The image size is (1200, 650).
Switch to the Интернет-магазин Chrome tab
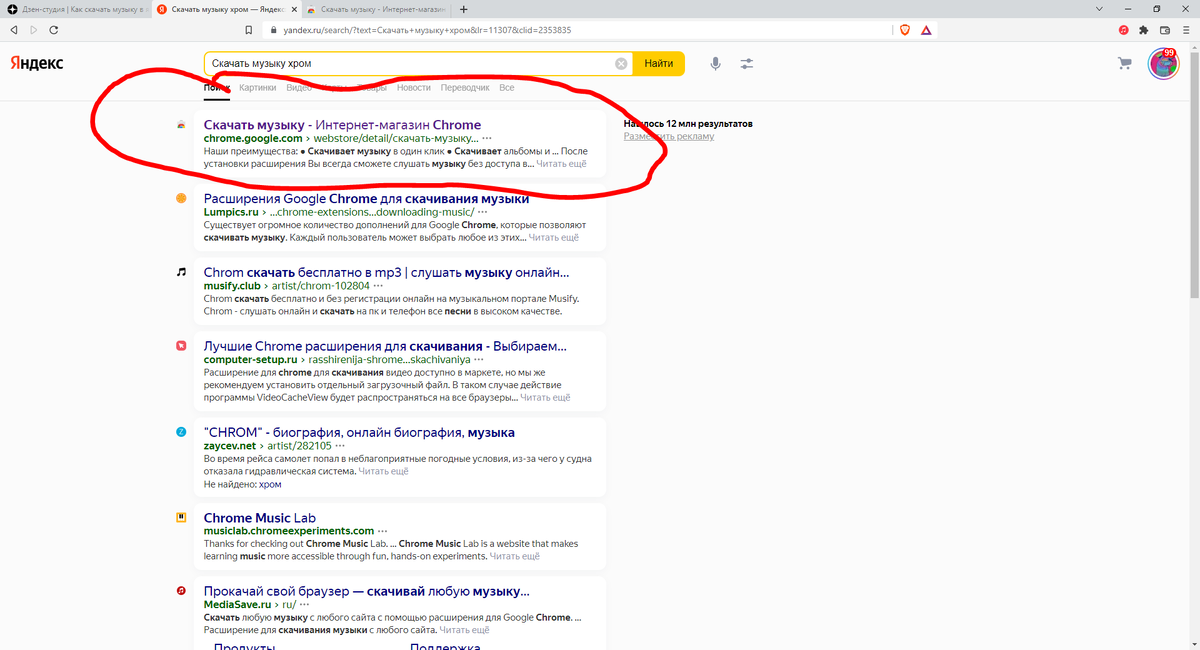pos(375,9)
